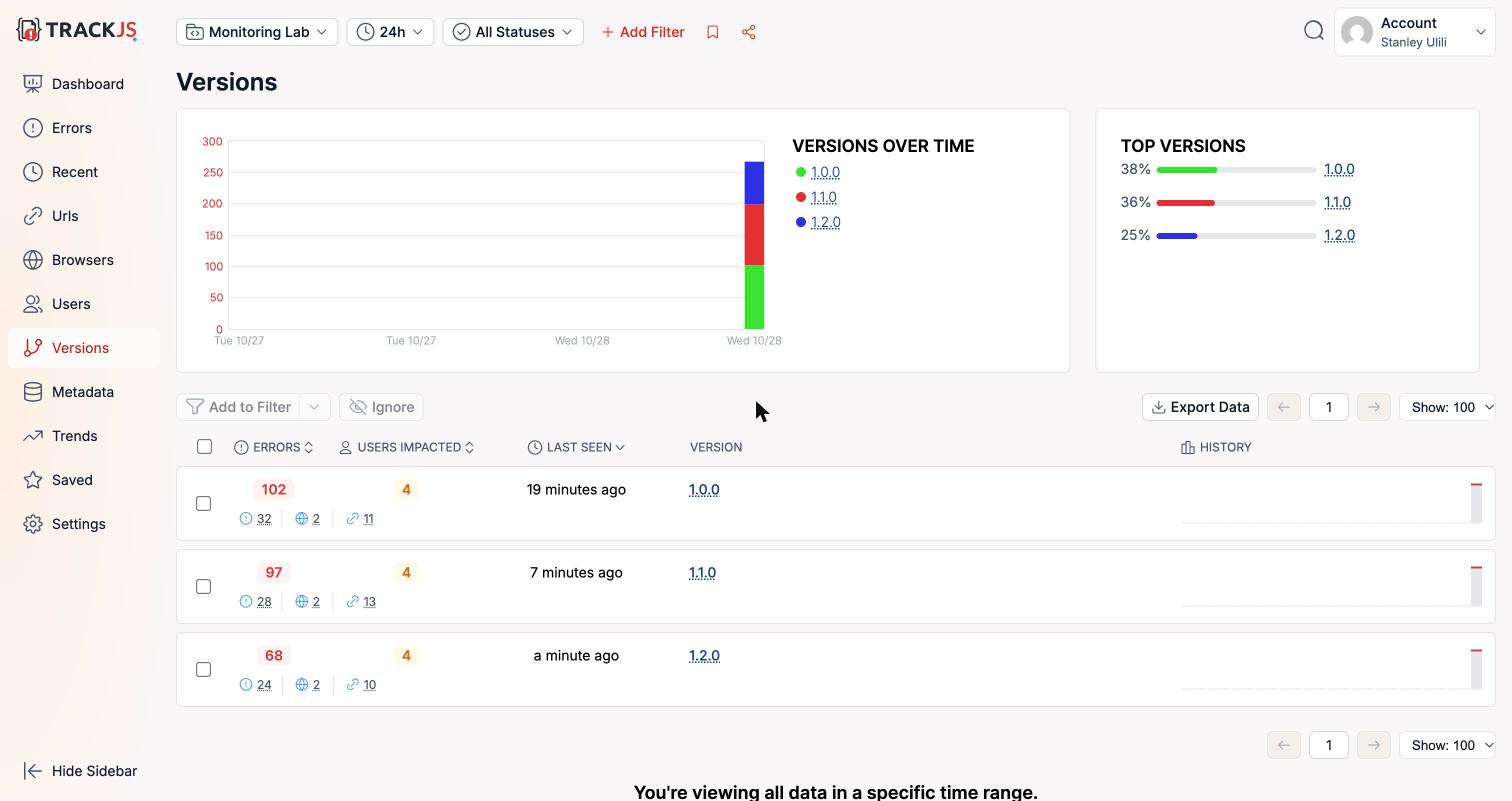This screenshot has width=1512, height=801.
Task: Click the Ignore button
Action: tap(381, 407)
